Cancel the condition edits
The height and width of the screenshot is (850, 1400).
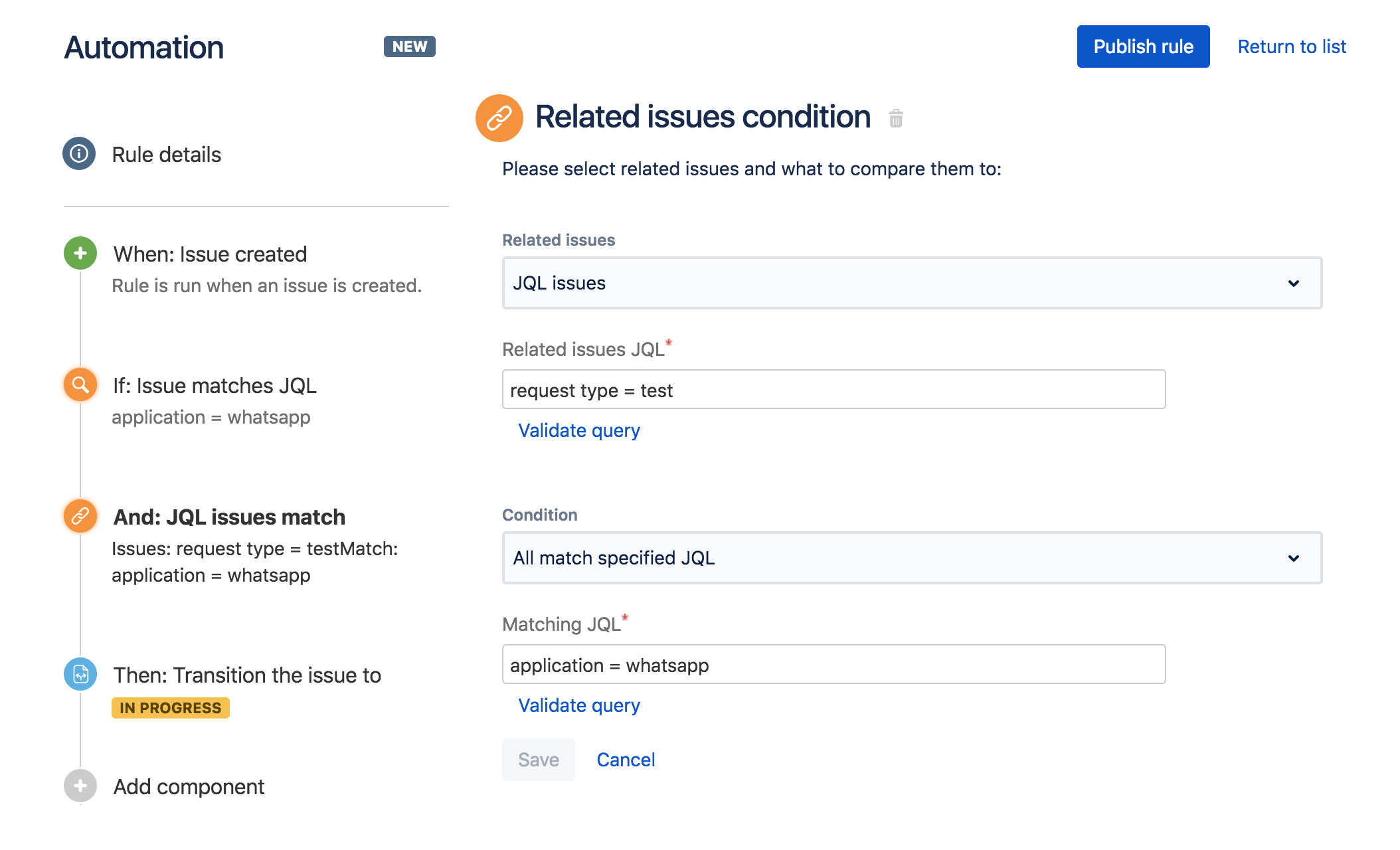pos(625,759)
